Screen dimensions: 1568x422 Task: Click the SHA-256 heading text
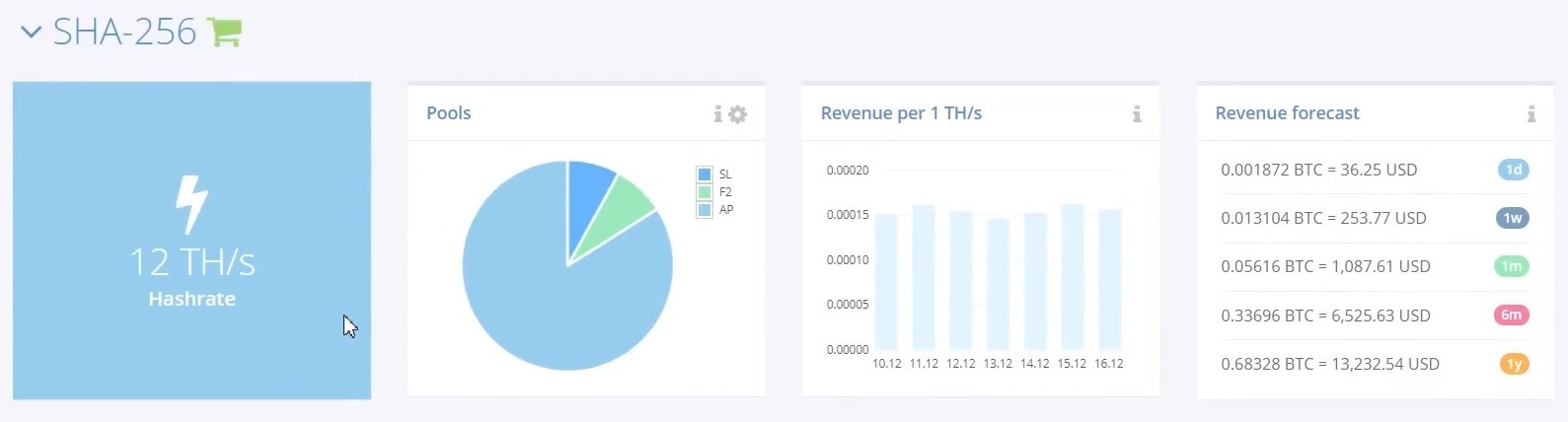[124, 33]
